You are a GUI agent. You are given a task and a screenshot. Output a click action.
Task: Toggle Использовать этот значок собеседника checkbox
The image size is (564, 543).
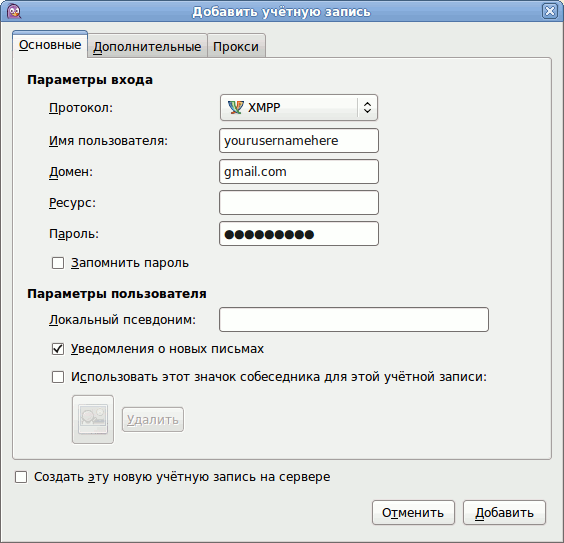58,377
